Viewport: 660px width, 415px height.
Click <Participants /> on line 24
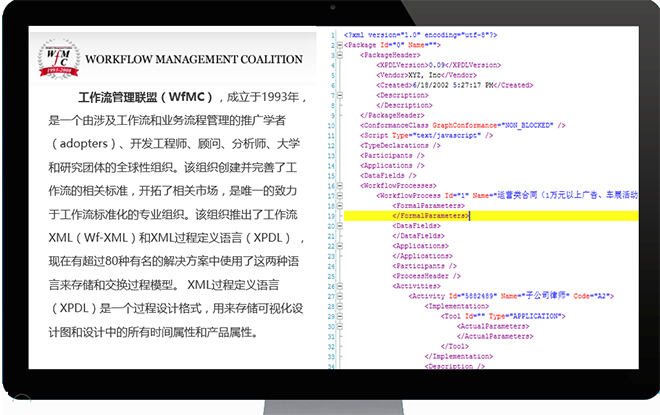pyautogui.click(x=424, y=266)
